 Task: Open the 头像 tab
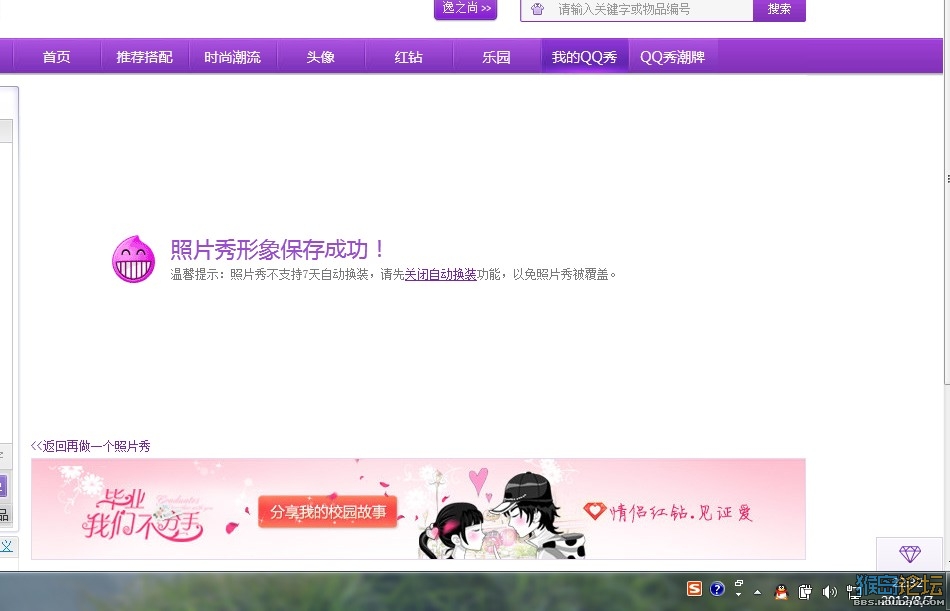(x=321, y=57)
